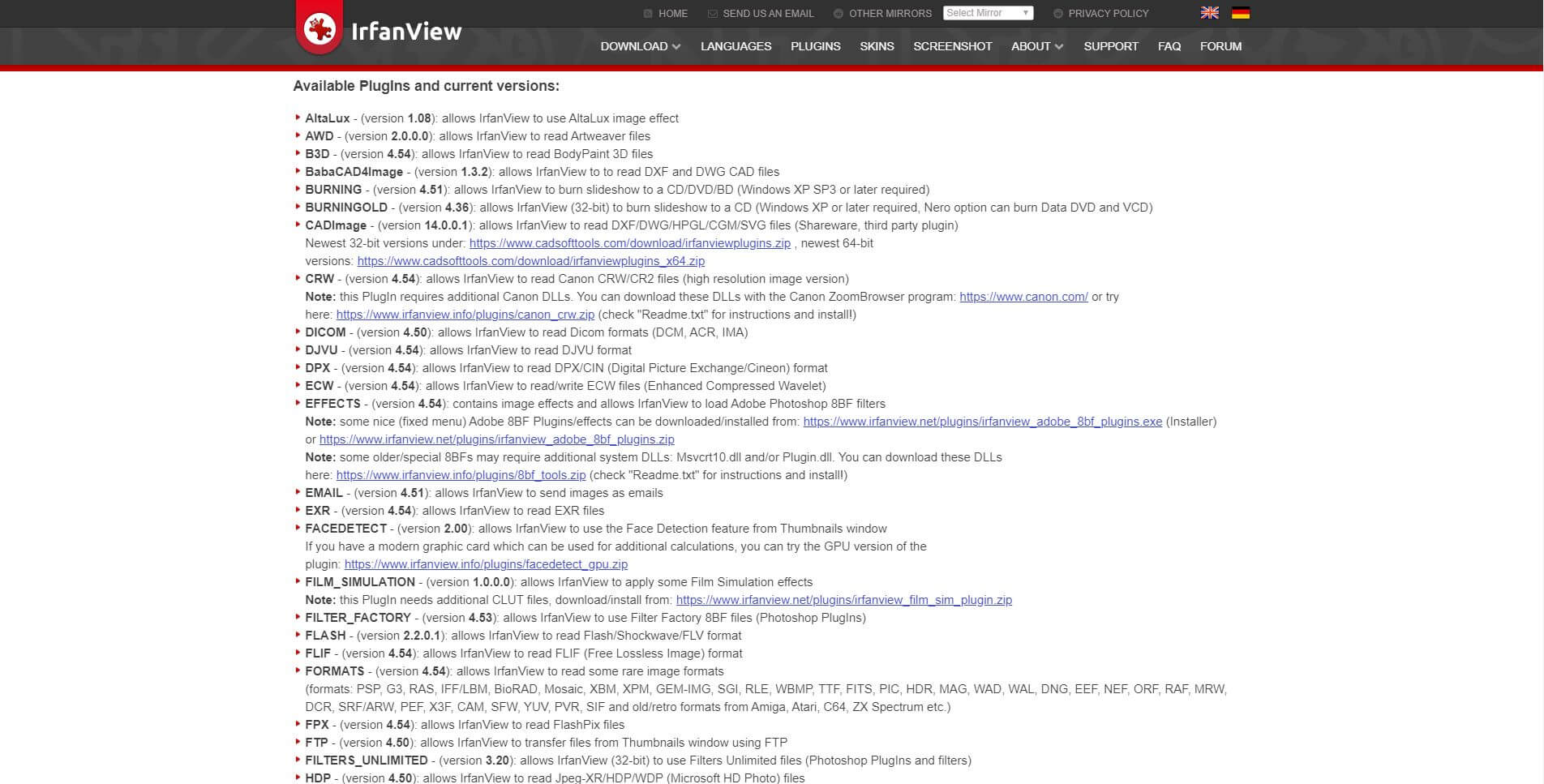1544x784 pixels.
Task: Click the AWD plugin name
Action: (x=319, y=136)
